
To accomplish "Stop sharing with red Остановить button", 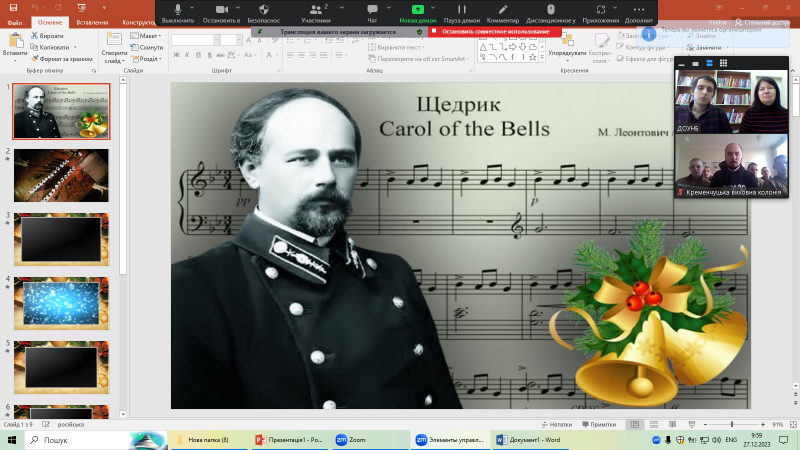I will [x=494, y=32].
